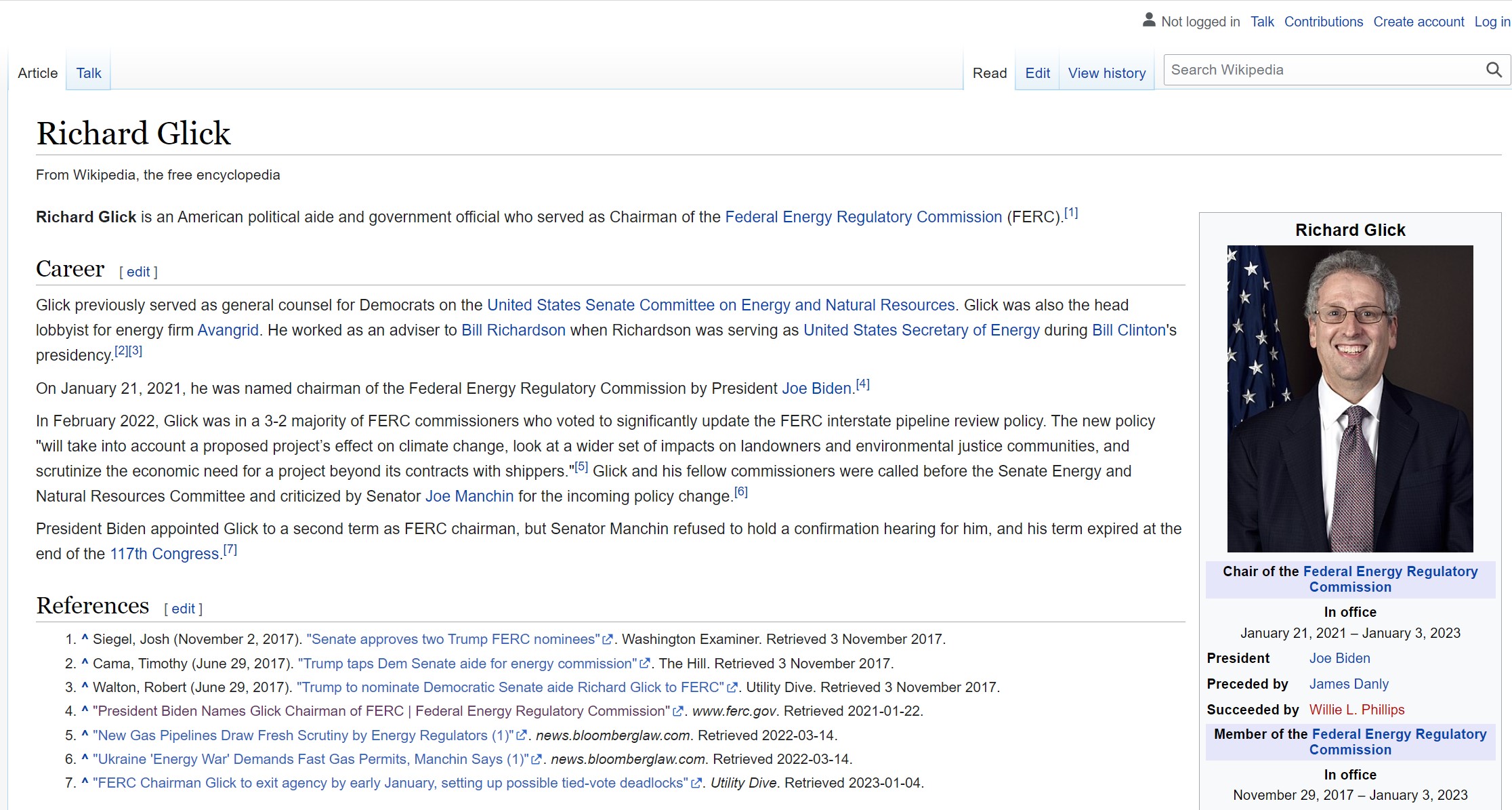
Task: Click external link icon after Cama reference title
Action: (x=645, y=664)
